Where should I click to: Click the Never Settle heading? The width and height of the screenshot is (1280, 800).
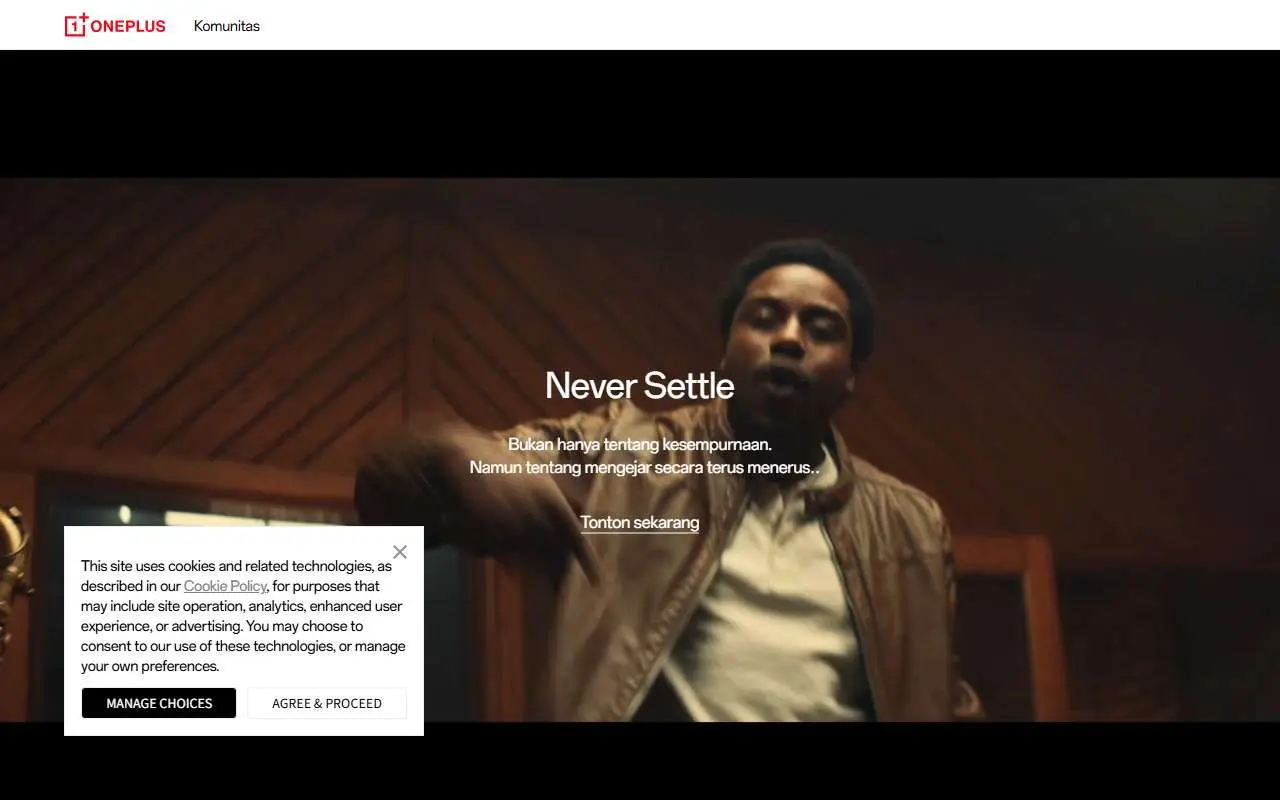(x=640, y=386)
